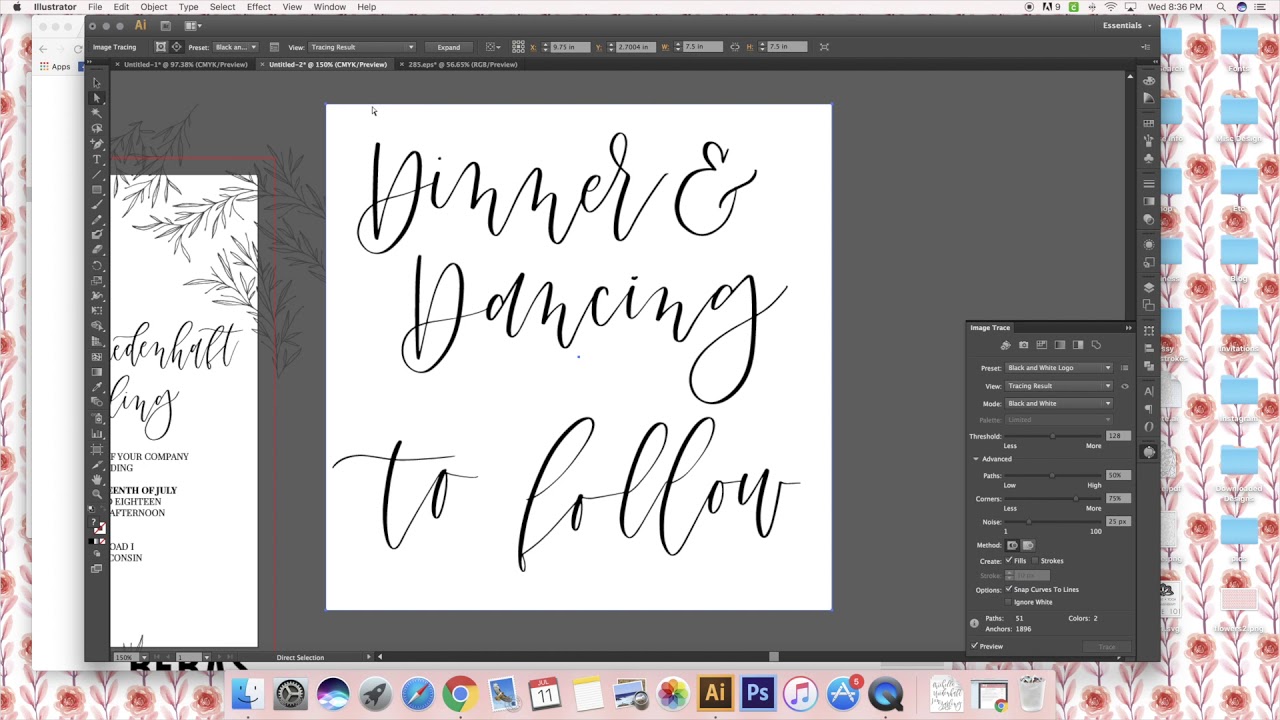This screenshot has height=720, width=1280.
Task: Open Finder from the Dock
Action: pyautogui.click(x=248, y=693)
